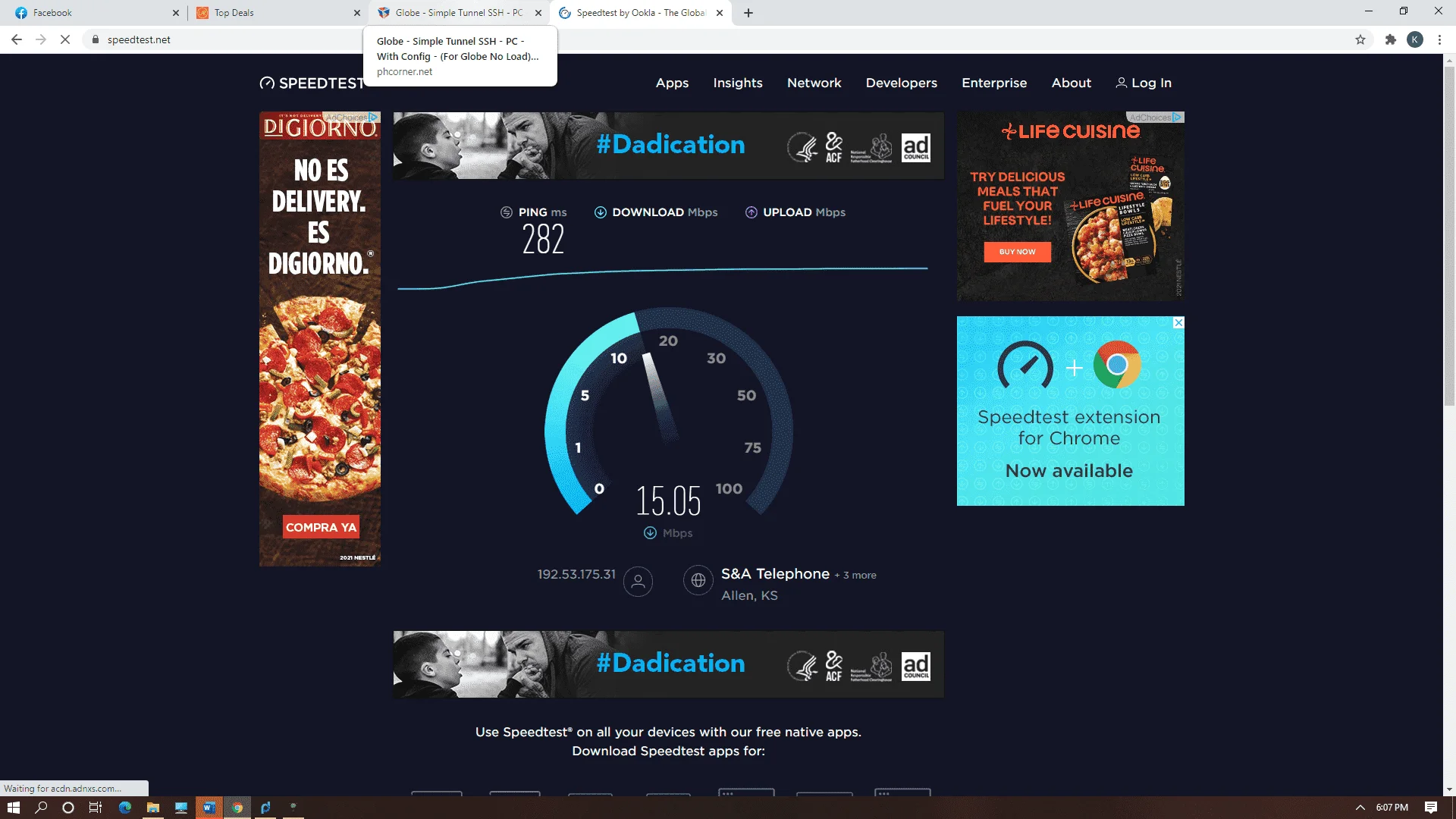Click the browser forward arrow
1456x819 pixels.
tap(41, 39)
